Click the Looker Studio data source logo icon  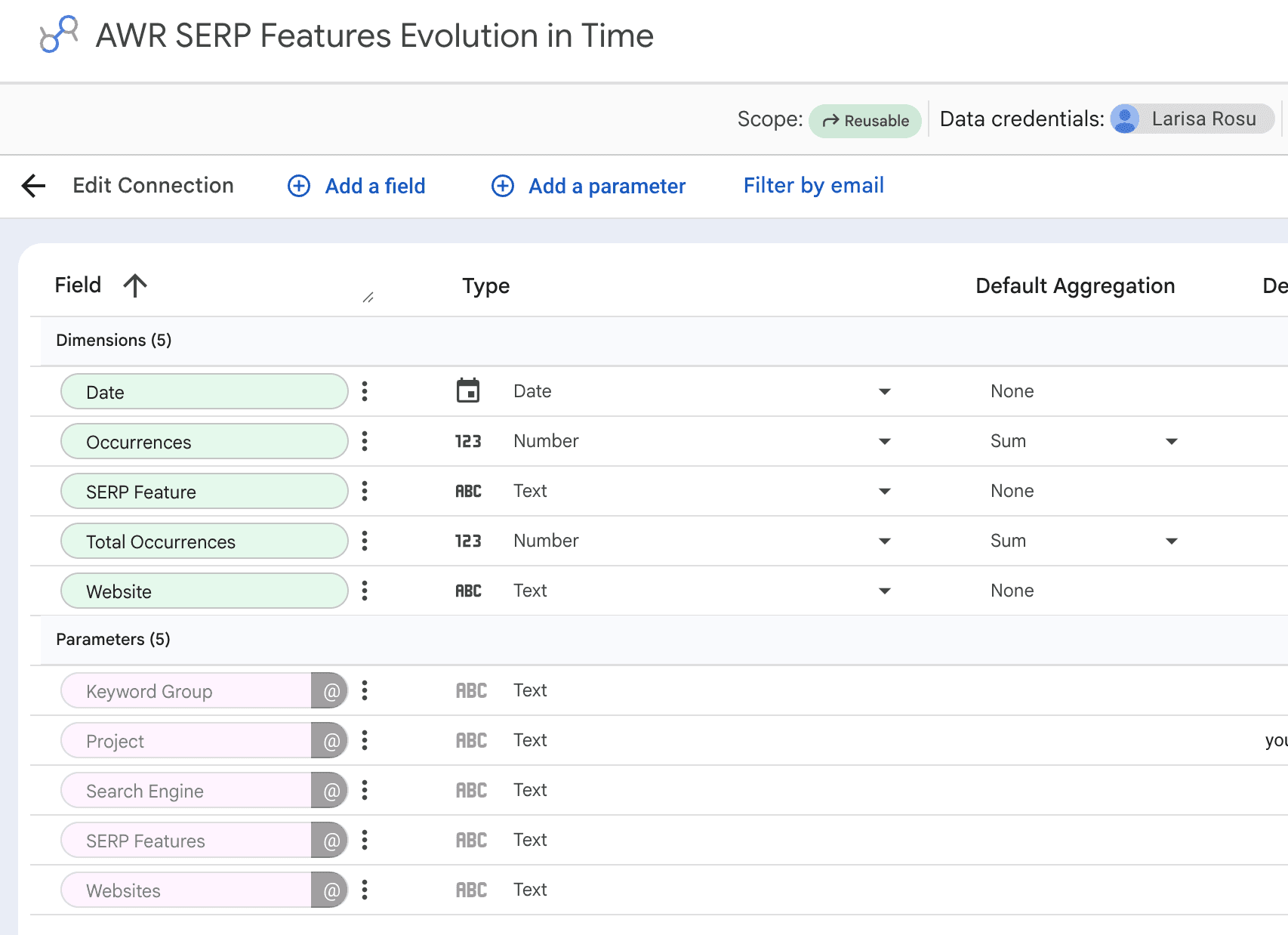coord(59,35)
